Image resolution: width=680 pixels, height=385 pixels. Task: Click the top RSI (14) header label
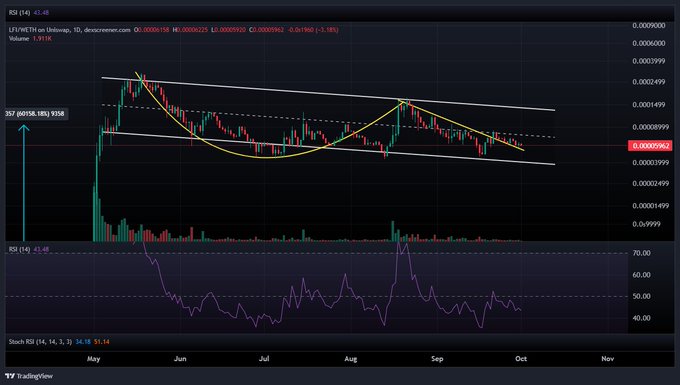20,13
